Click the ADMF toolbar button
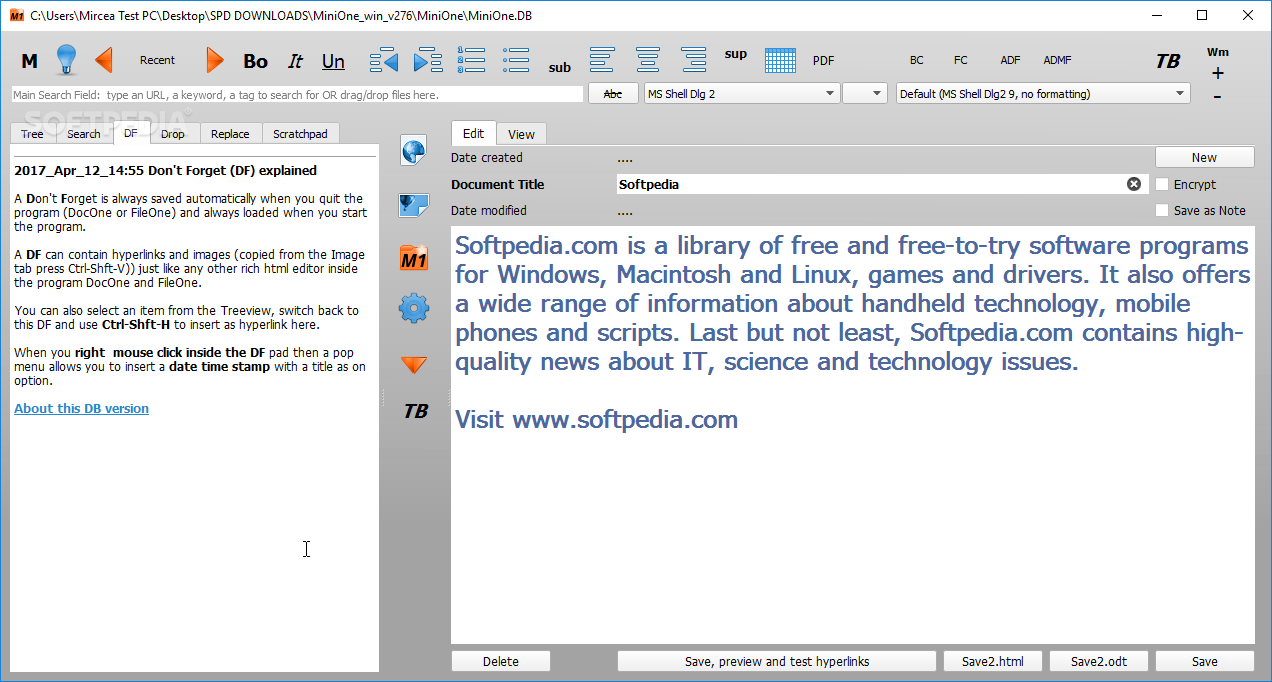Image resolution: width=1272 pixels, height=682 pixels. tap(1058, 60)
